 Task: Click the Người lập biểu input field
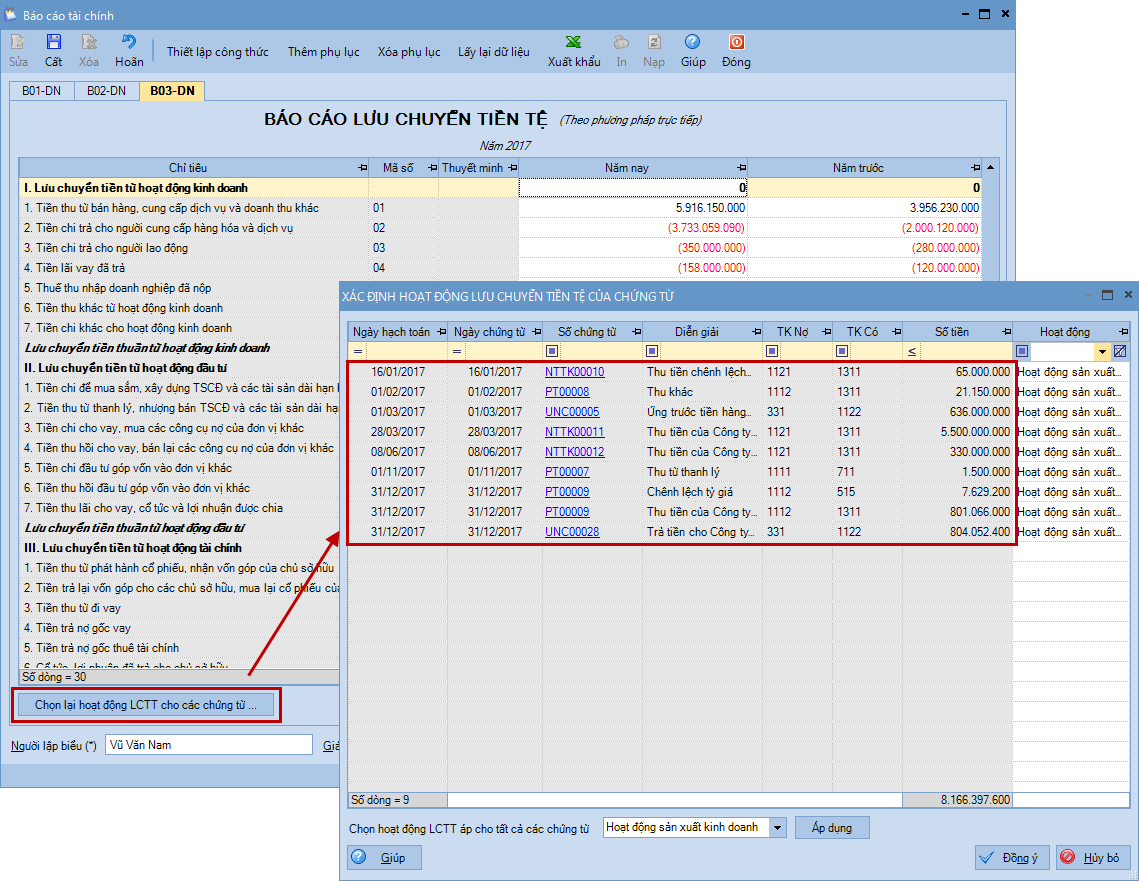point(208,745)
